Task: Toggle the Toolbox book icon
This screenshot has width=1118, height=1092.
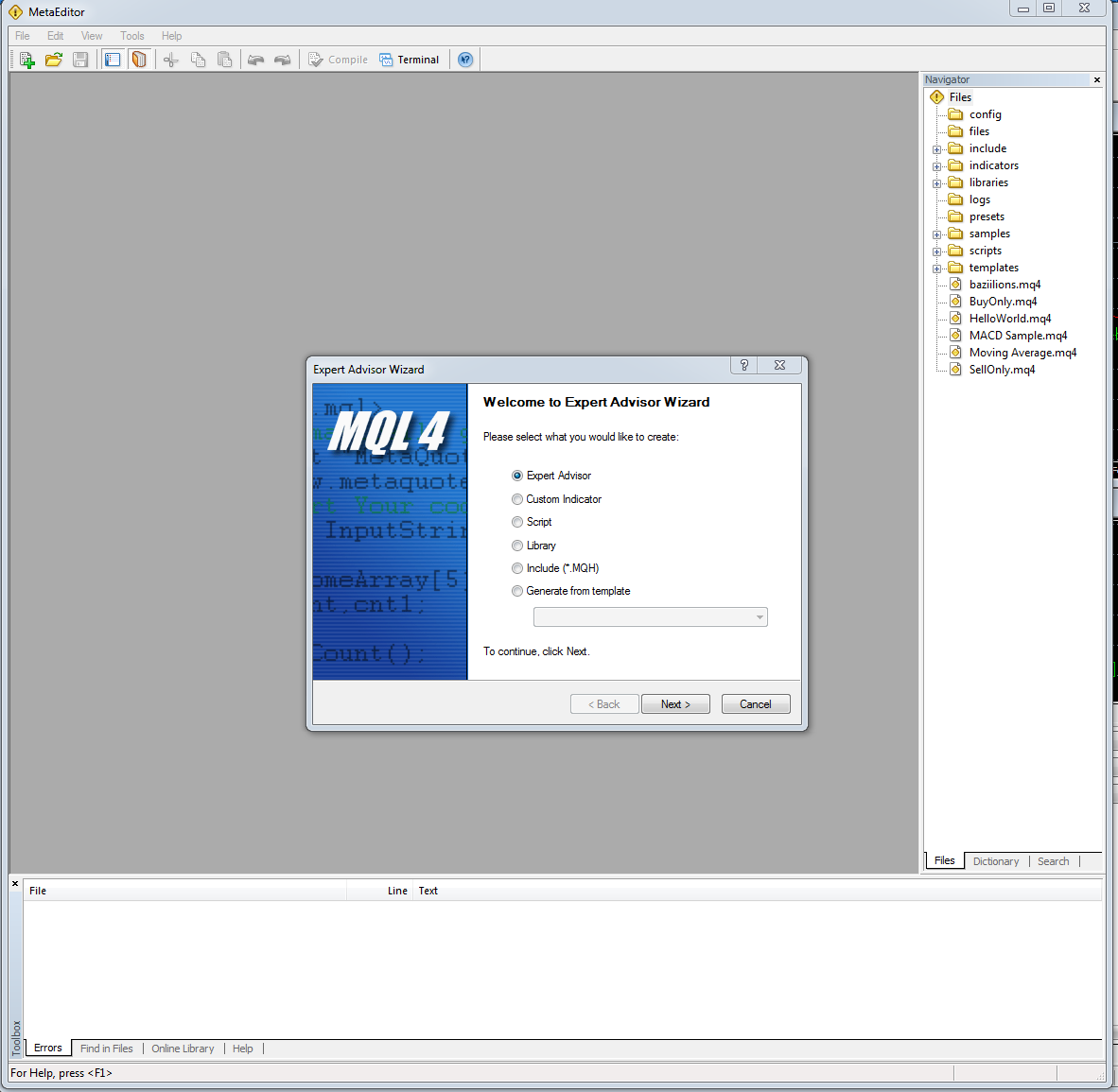Action: click(139, 60)
